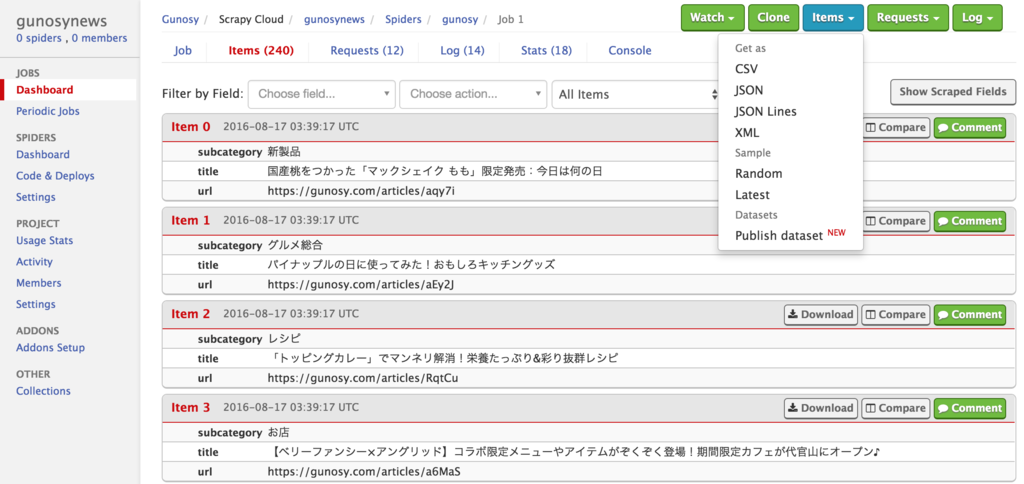Switch to the Console tab
Image resolution: width=1024 pixels, height=484 pixels.
(x=630, y=50)
